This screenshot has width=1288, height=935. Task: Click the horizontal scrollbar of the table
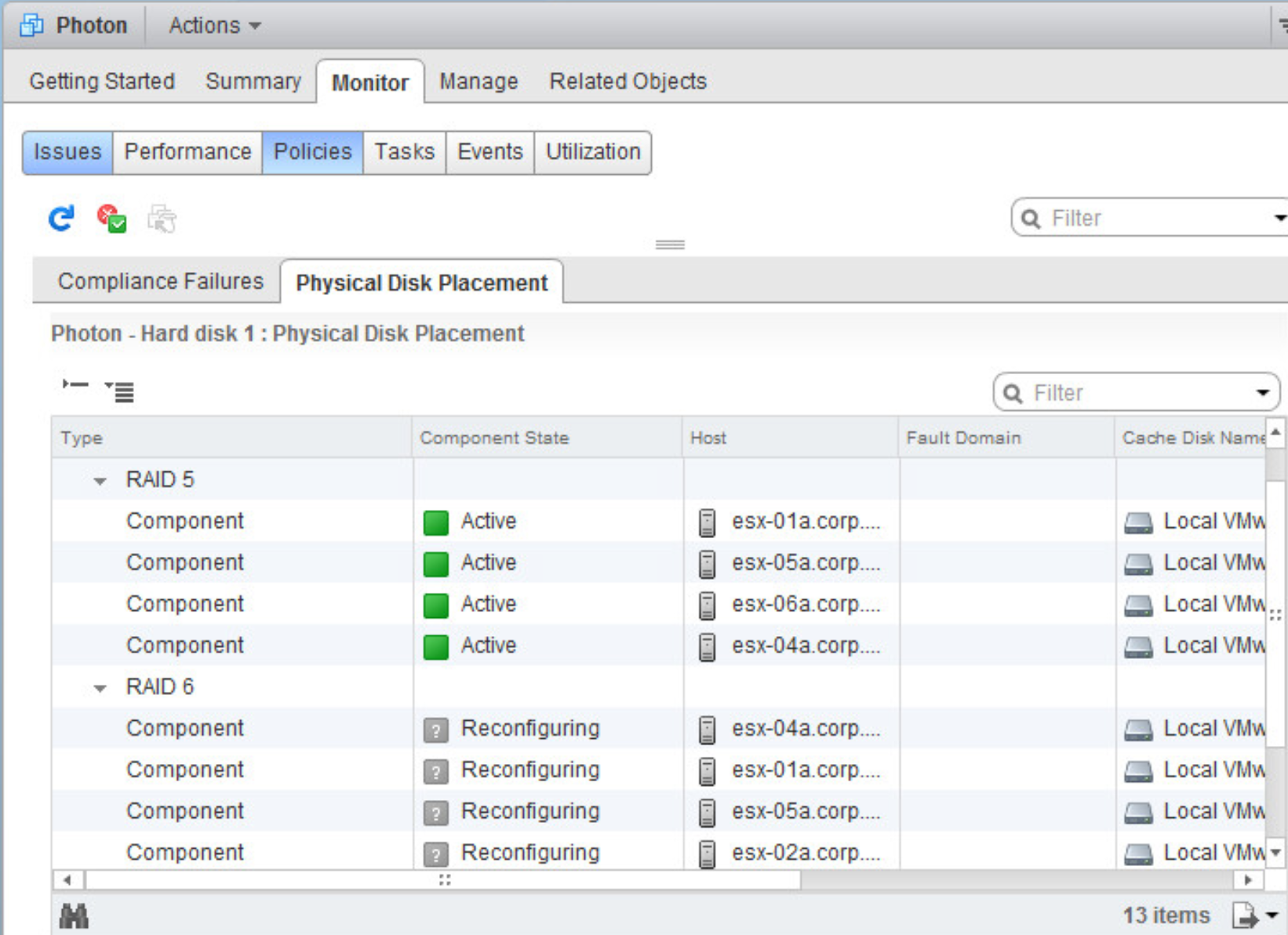(443, 880)
